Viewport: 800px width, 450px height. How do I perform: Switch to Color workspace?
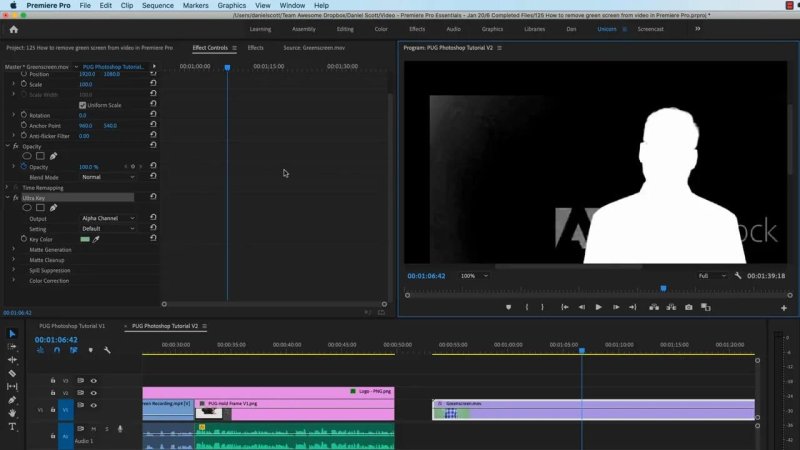click(x=381, y=29)
